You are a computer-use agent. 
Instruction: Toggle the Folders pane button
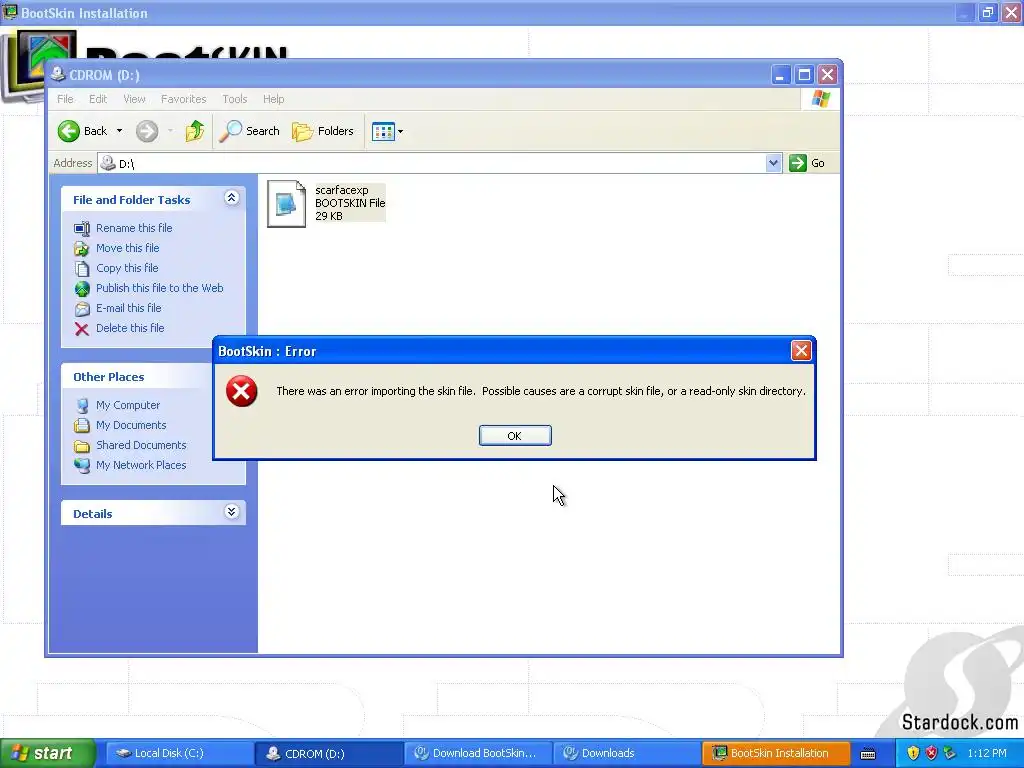click(x=323, y=131)
